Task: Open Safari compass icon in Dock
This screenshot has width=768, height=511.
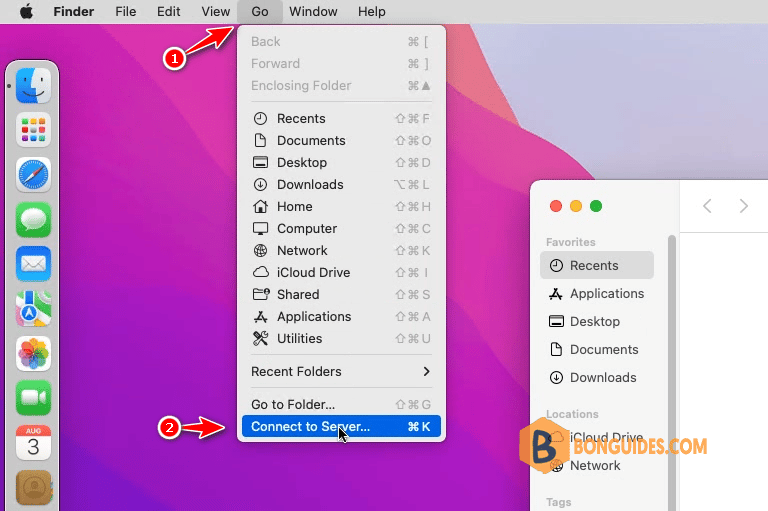Action: click(x=33, y=175)
